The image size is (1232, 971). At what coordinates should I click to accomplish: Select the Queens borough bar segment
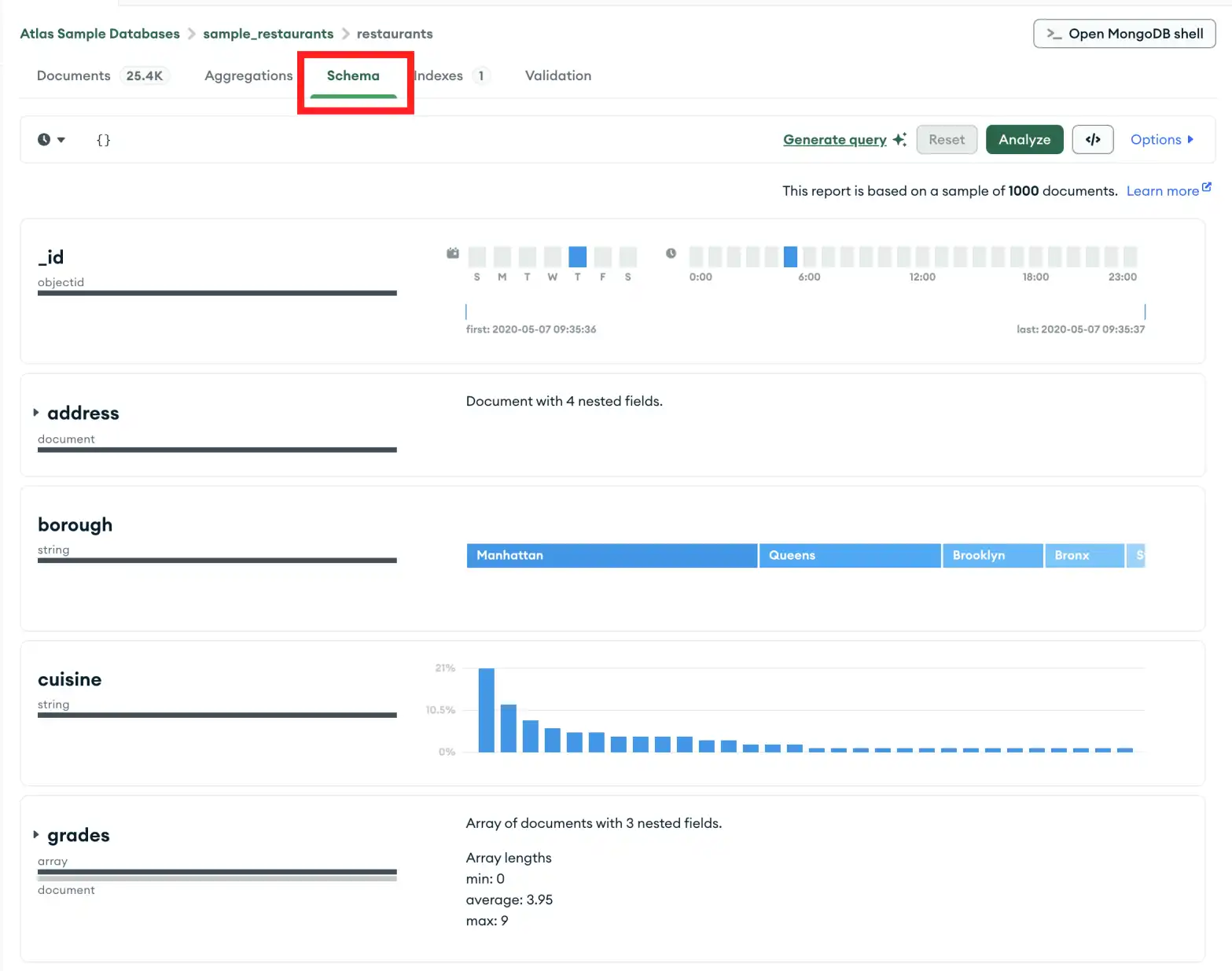[x=849, y=555]
